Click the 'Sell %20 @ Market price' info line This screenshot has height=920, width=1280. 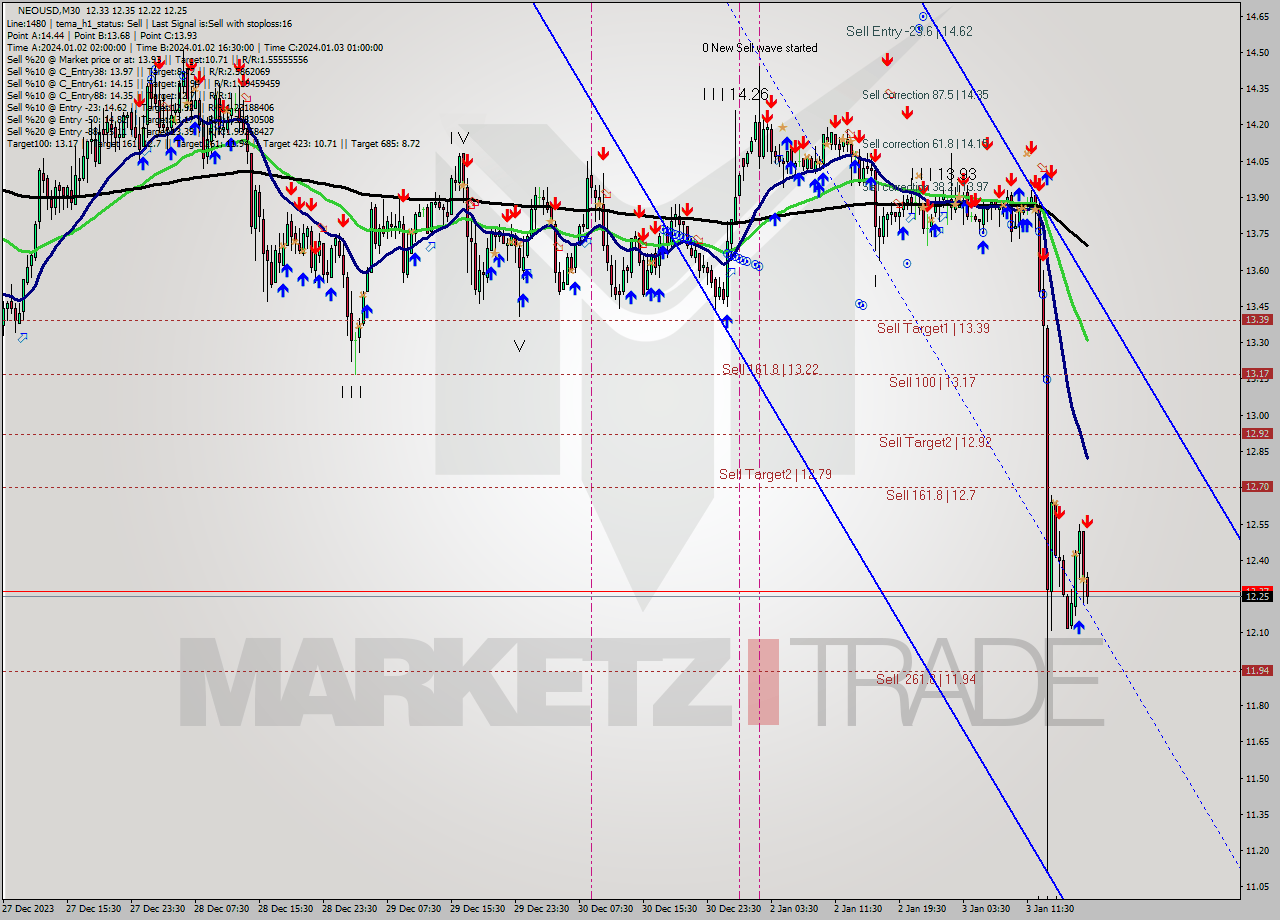(157, 59)
